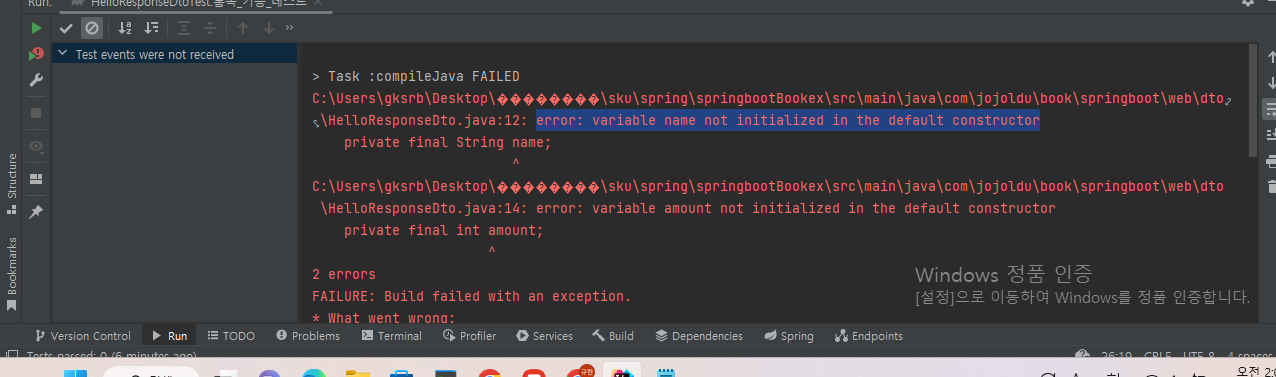1276x377 pixels.
Task: Click the console vertical scrollbar
Action: point(1253,101)
